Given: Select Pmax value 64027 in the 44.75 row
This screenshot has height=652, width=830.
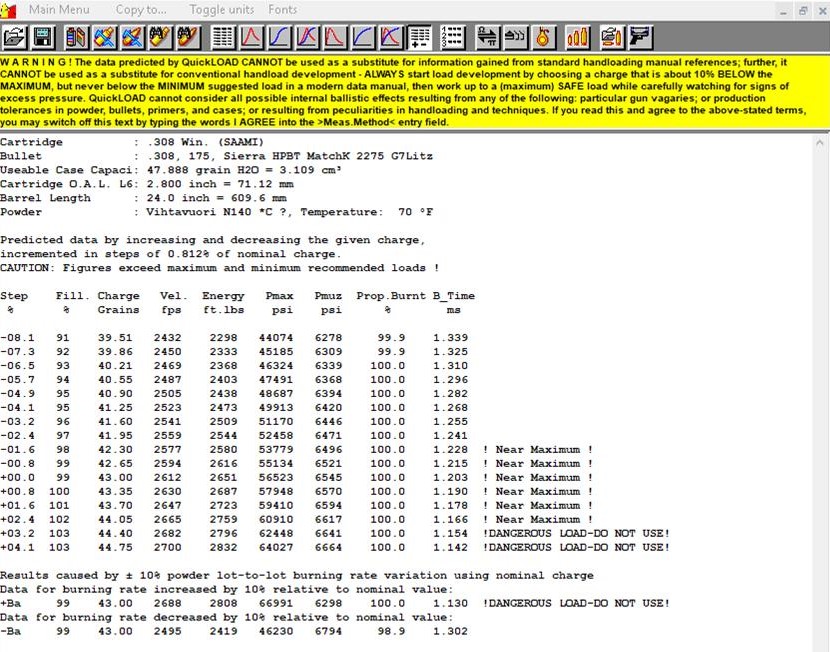Looking at the screenshot, I should (276, 547).
